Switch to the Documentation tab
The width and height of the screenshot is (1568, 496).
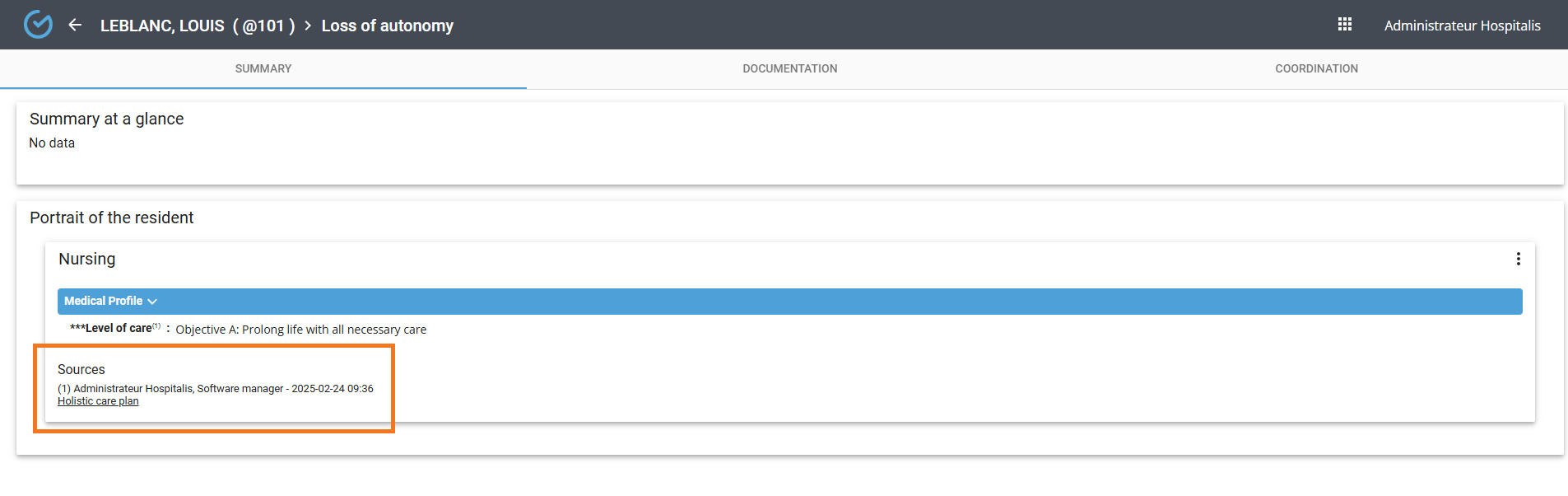tap(790, 69)
